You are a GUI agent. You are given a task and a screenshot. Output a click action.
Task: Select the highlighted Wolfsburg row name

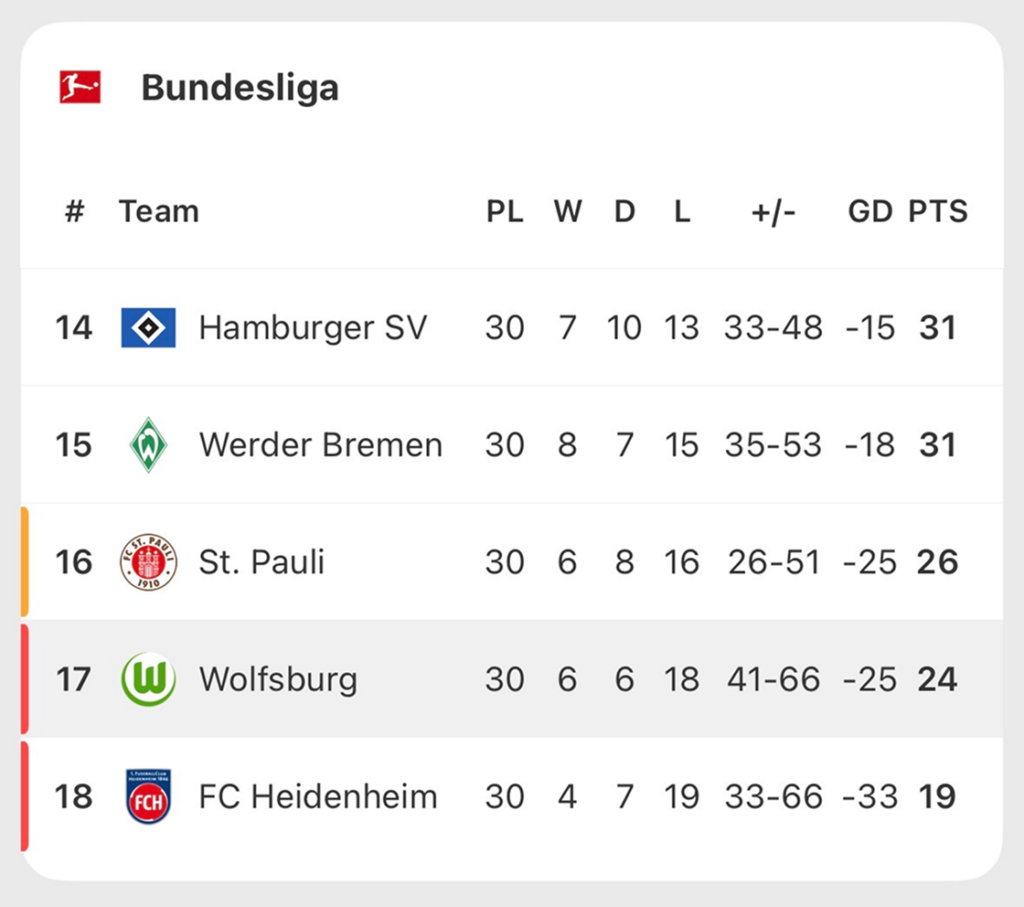coord(278,680)
